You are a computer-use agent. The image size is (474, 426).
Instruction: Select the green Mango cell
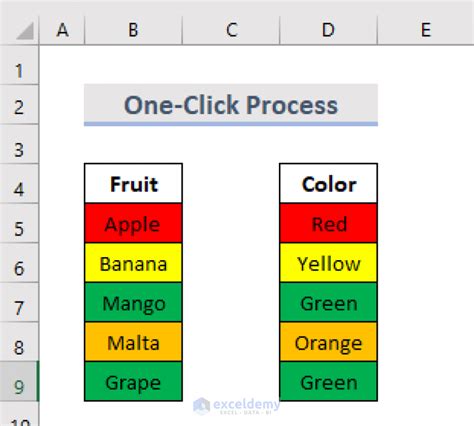(133, 302)
